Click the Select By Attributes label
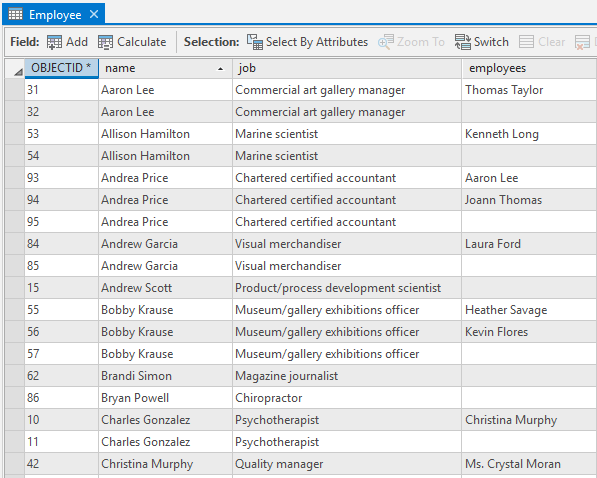 click(x=317, y=42)
